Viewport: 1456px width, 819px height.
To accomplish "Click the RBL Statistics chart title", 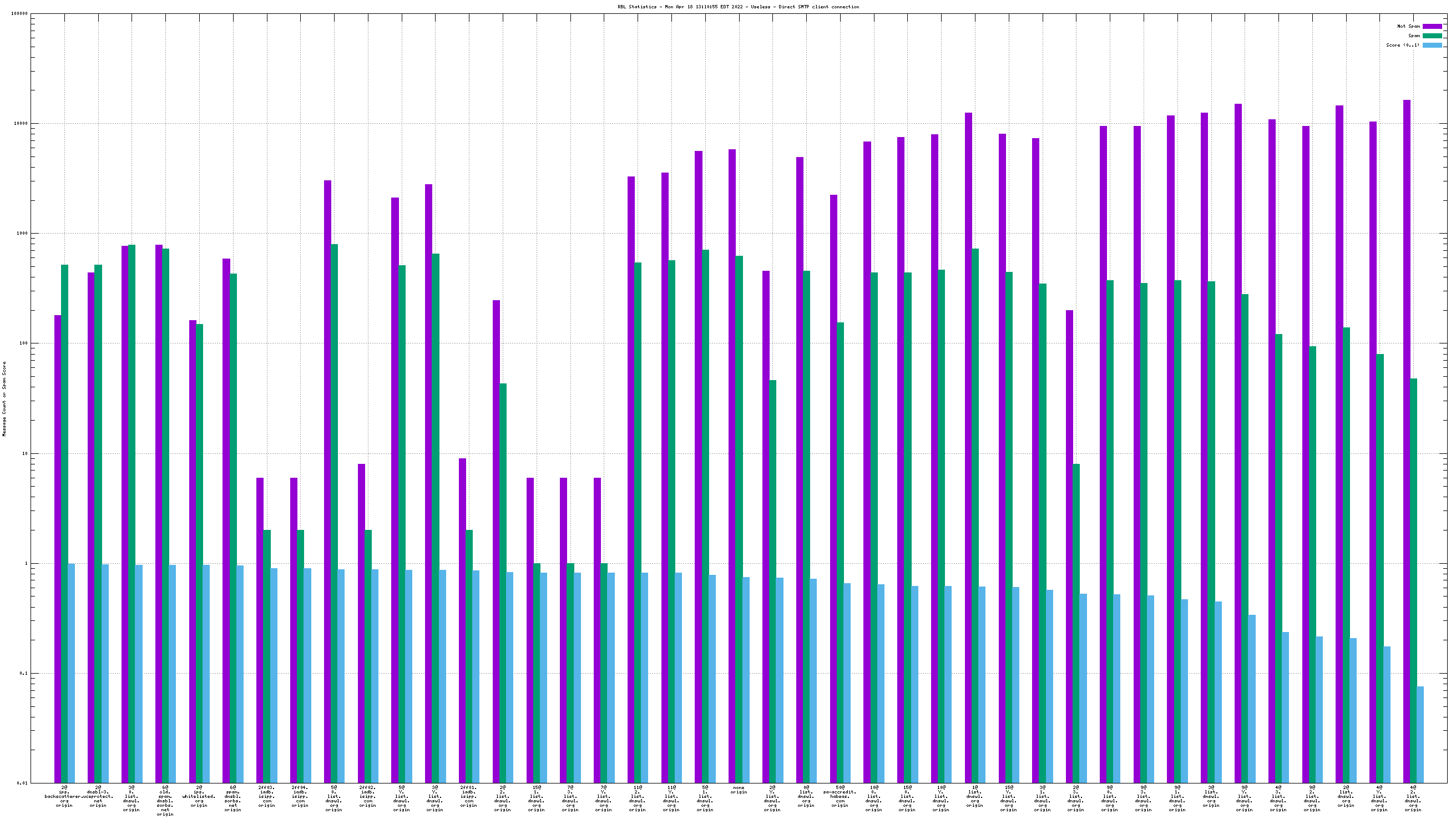I will (737, 7).
